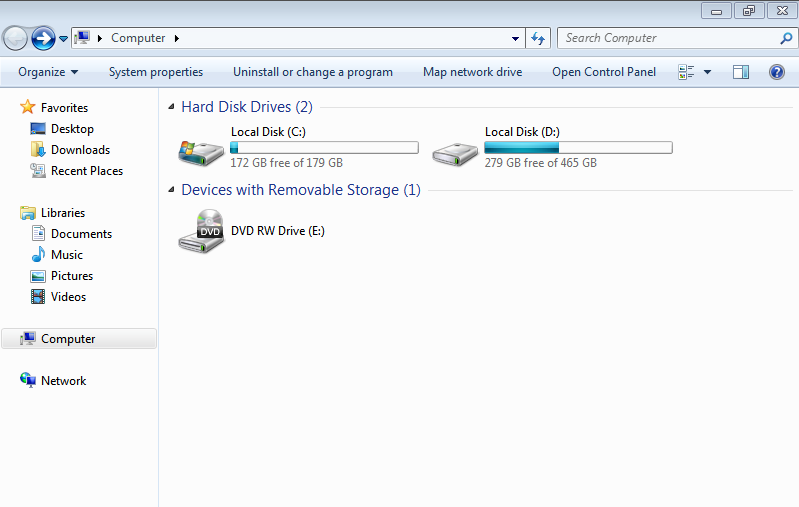Select the Local Disk (D:) drive icon
The width and height of the screenshot is (799, 507).
(455, 153)
